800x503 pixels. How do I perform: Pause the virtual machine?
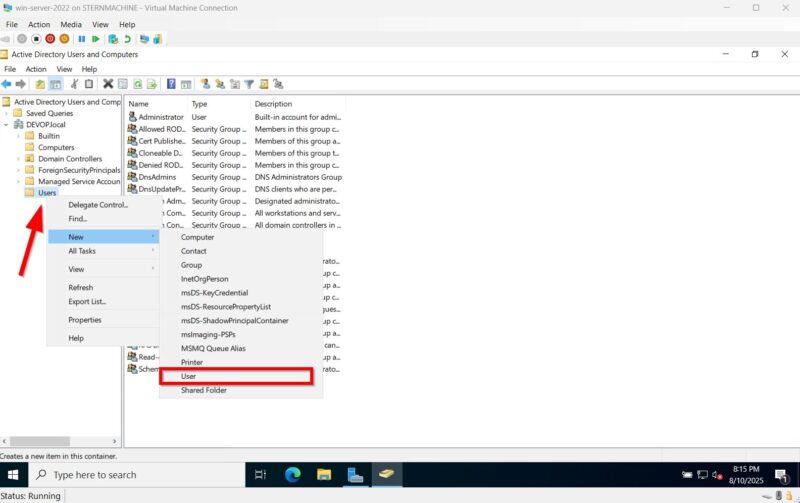click(82, 39)
